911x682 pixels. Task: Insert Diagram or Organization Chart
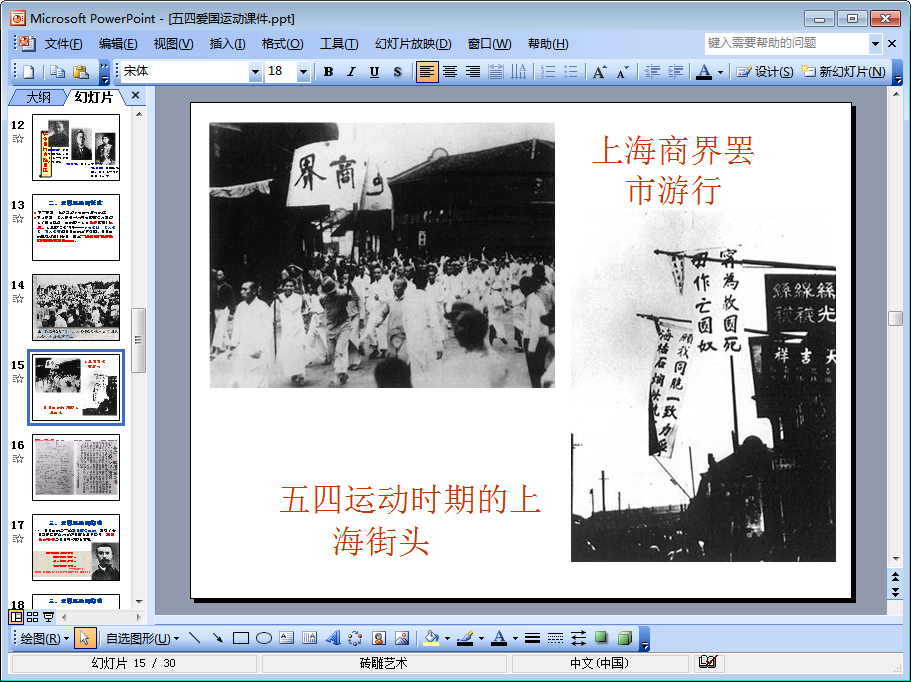coord(356,638)
